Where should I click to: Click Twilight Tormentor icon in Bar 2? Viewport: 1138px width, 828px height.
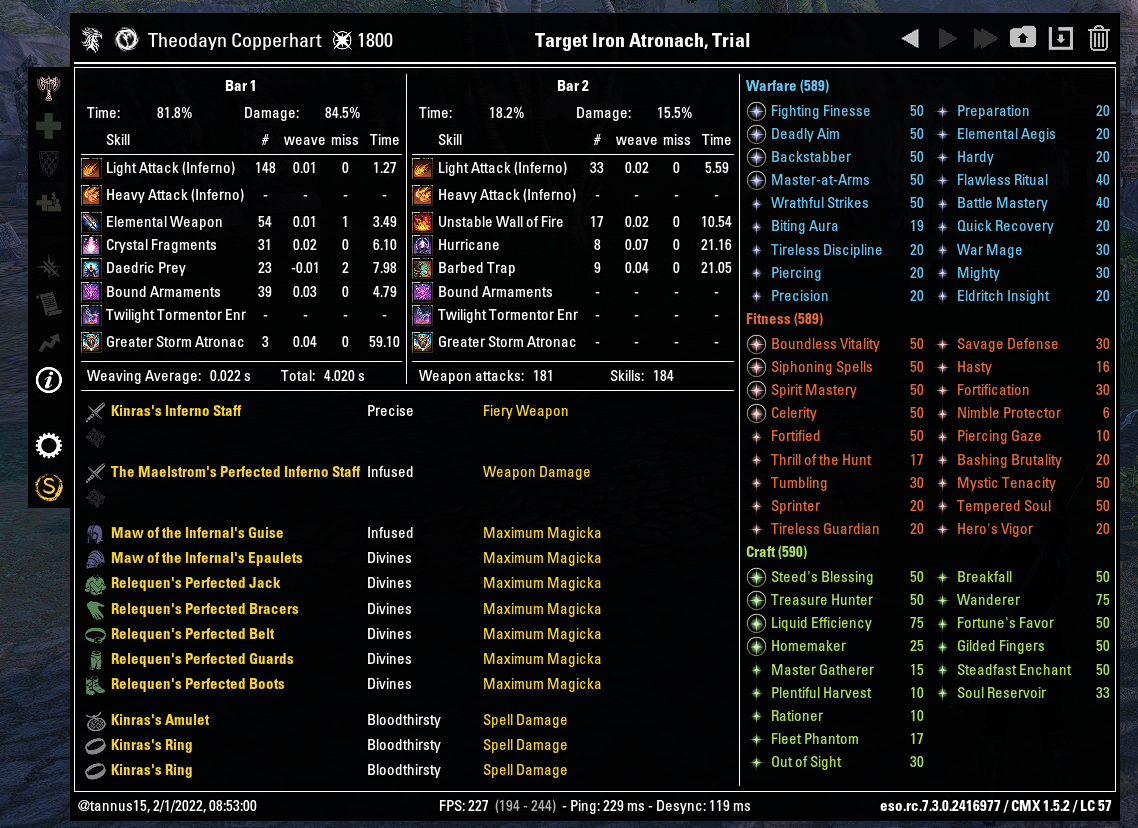pyautogui.click(x=422, y=315)
